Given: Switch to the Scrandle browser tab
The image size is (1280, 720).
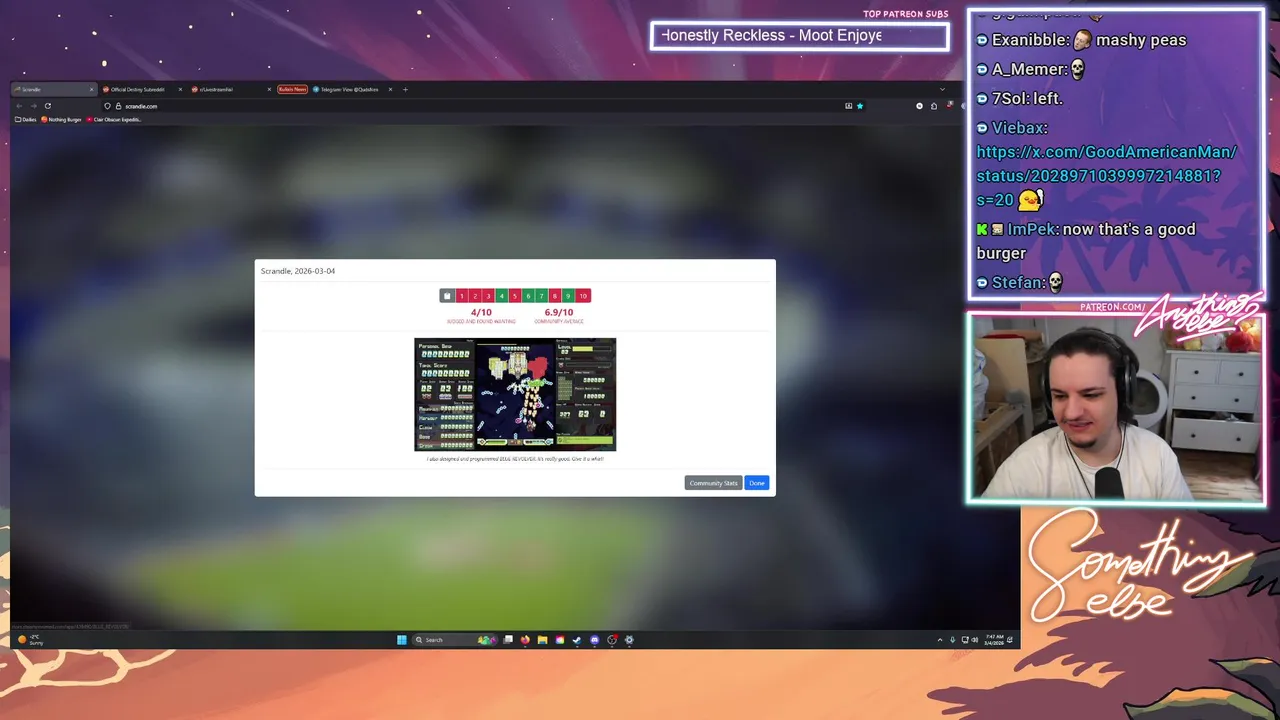Looking at the screenshot, I should point(55,89).
